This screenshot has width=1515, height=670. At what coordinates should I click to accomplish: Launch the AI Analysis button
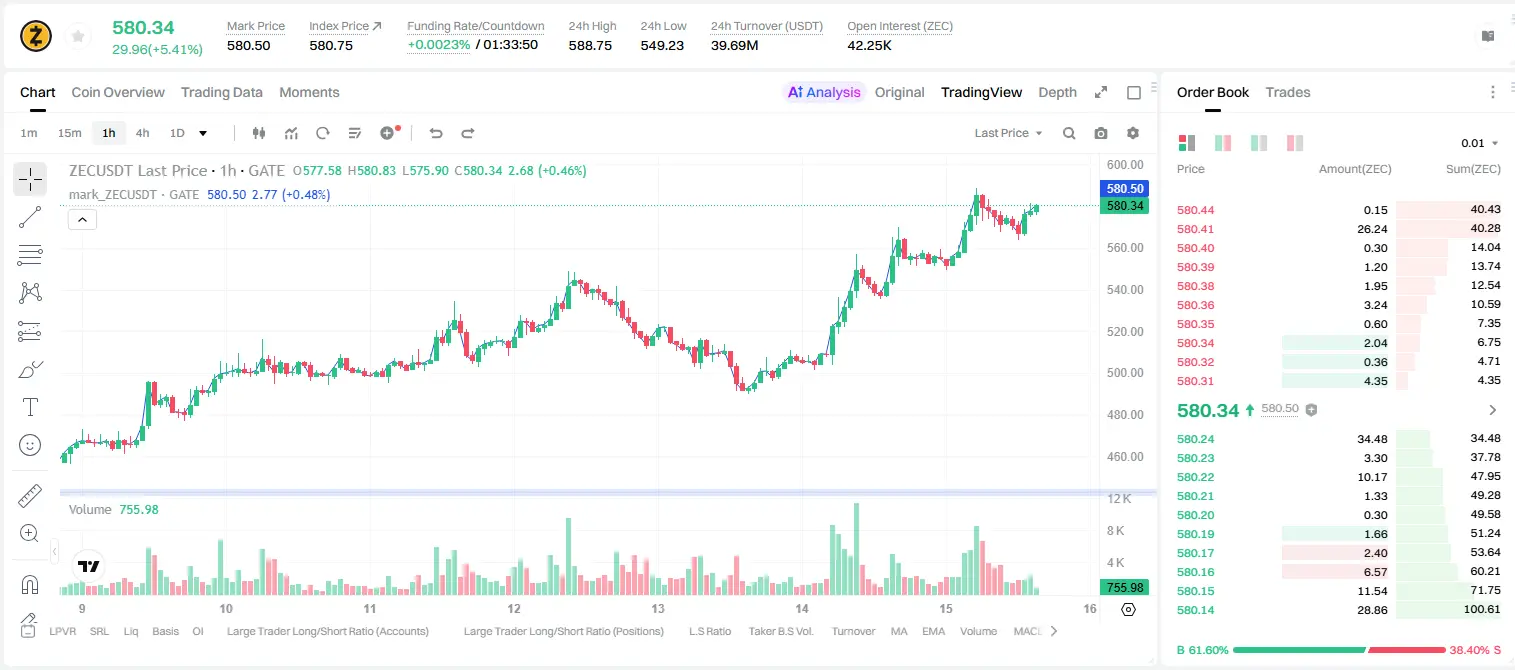tap(824, 92)
